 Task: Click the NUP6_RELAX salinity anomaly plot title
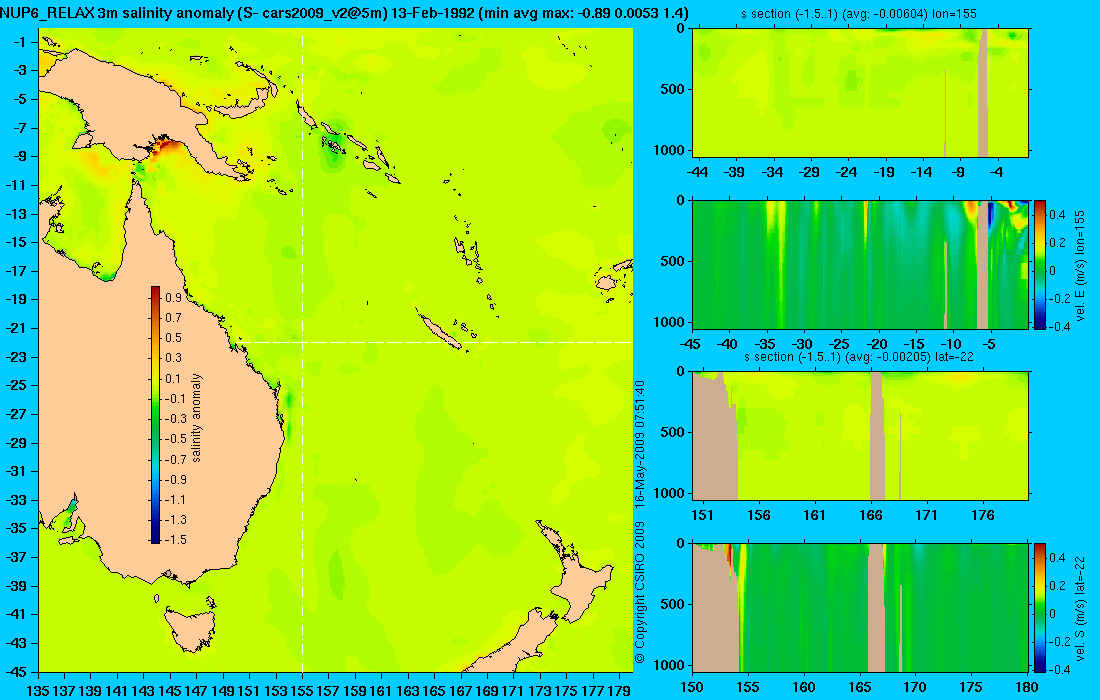point(344,13)
